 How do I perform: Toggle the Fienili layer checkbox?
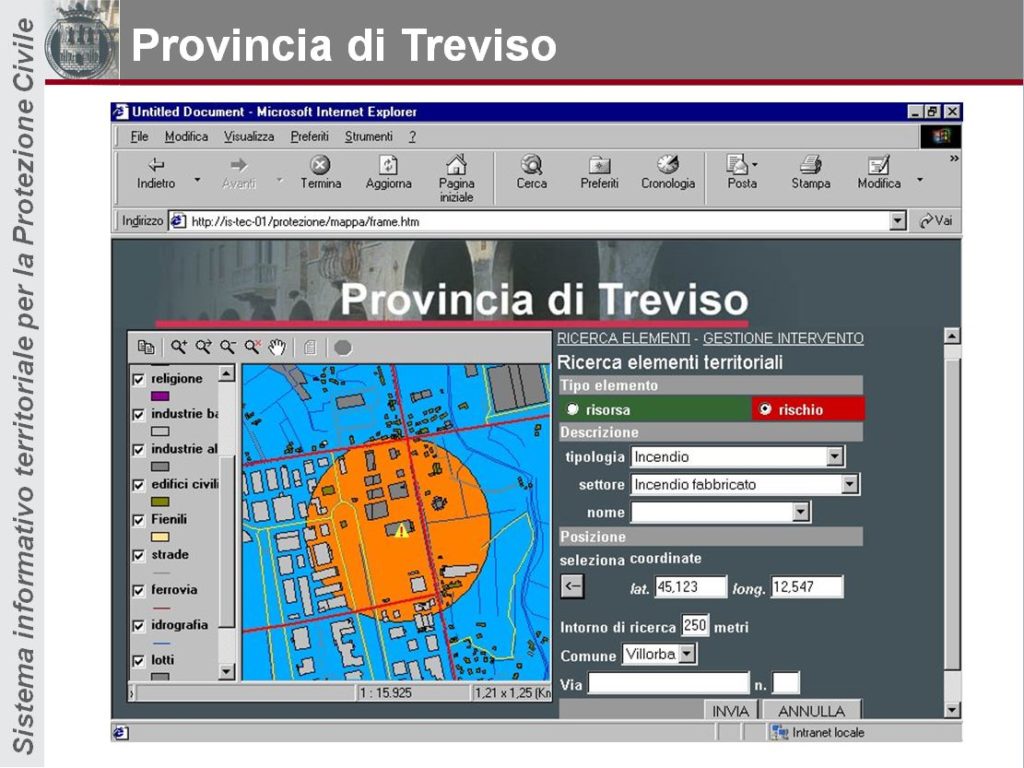click(138, 520)
